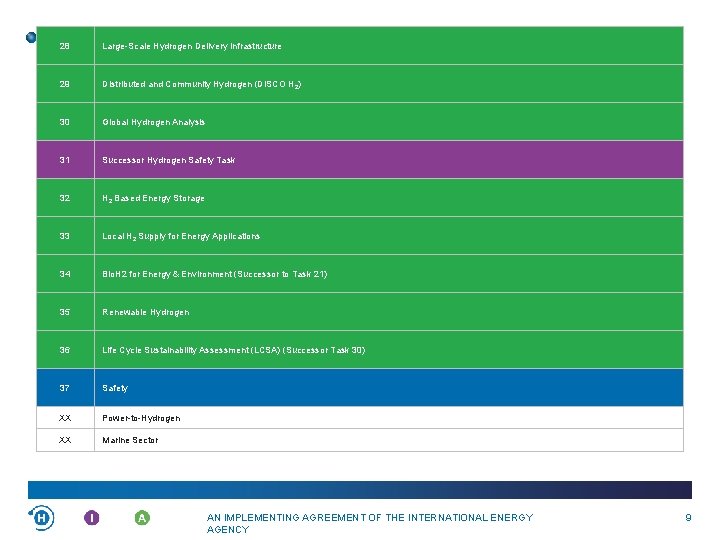Select 'Global Hydrogen Analysis' text
The width and height of the screenshot is (720, 540).
pos(153,122)
